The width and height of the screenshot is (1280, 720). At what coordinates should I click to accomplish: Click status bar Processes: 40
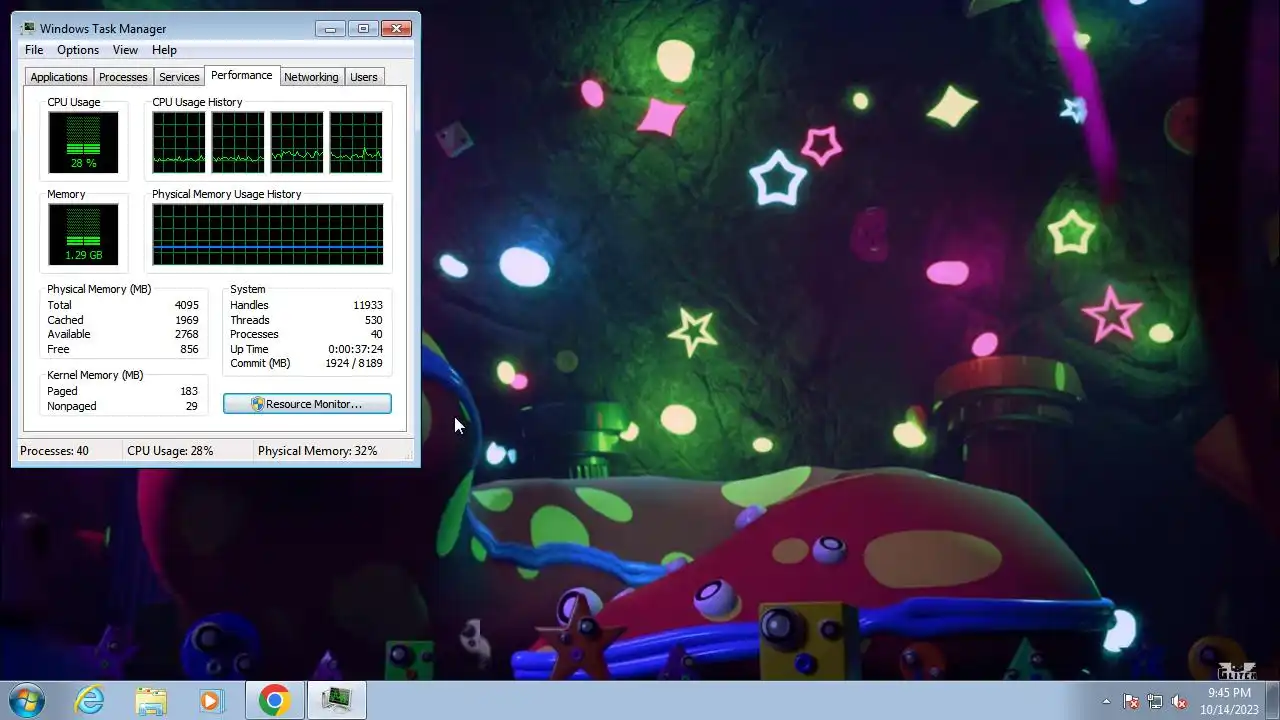point(54,451)
